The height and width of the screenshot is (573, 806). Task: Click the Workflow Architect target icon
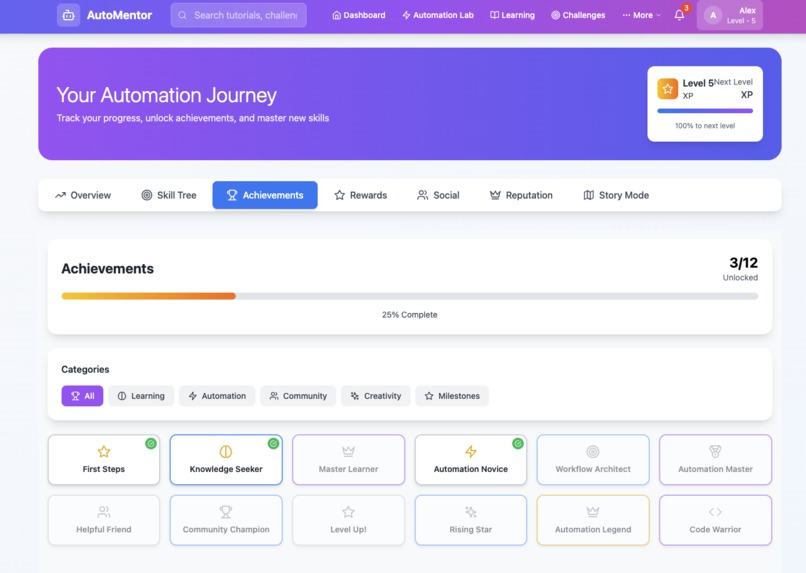tap(593, 452)
